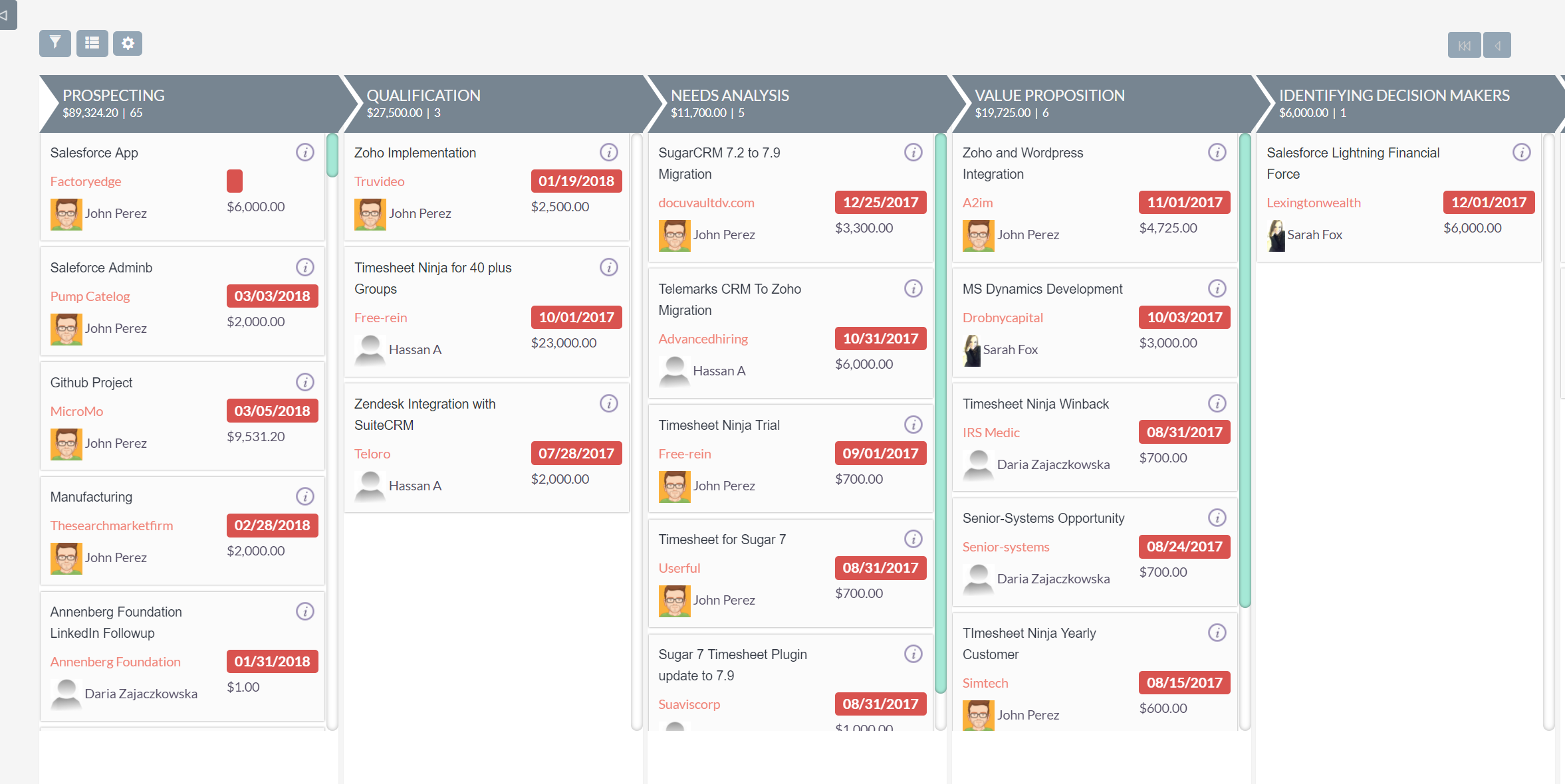1565x784 pixels.
Task: Select the Value Proposition stage header
Action: [1102, 104]
